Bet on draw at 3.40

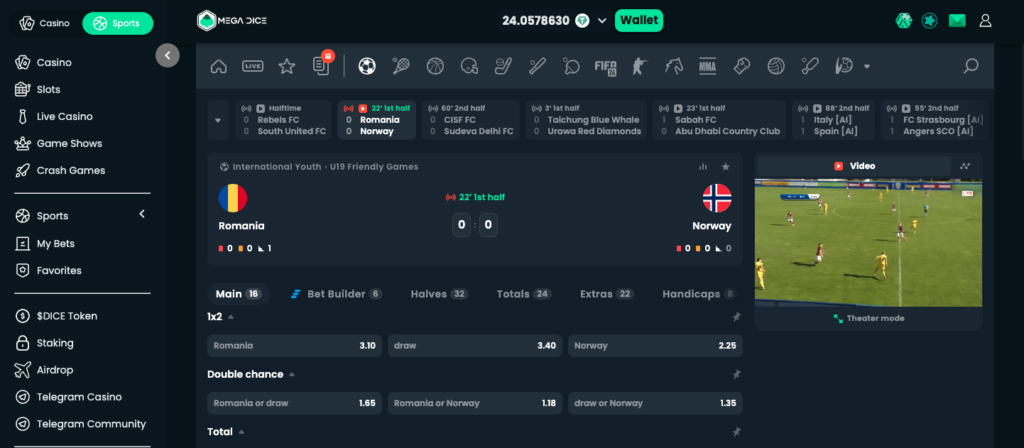(475, 345)
